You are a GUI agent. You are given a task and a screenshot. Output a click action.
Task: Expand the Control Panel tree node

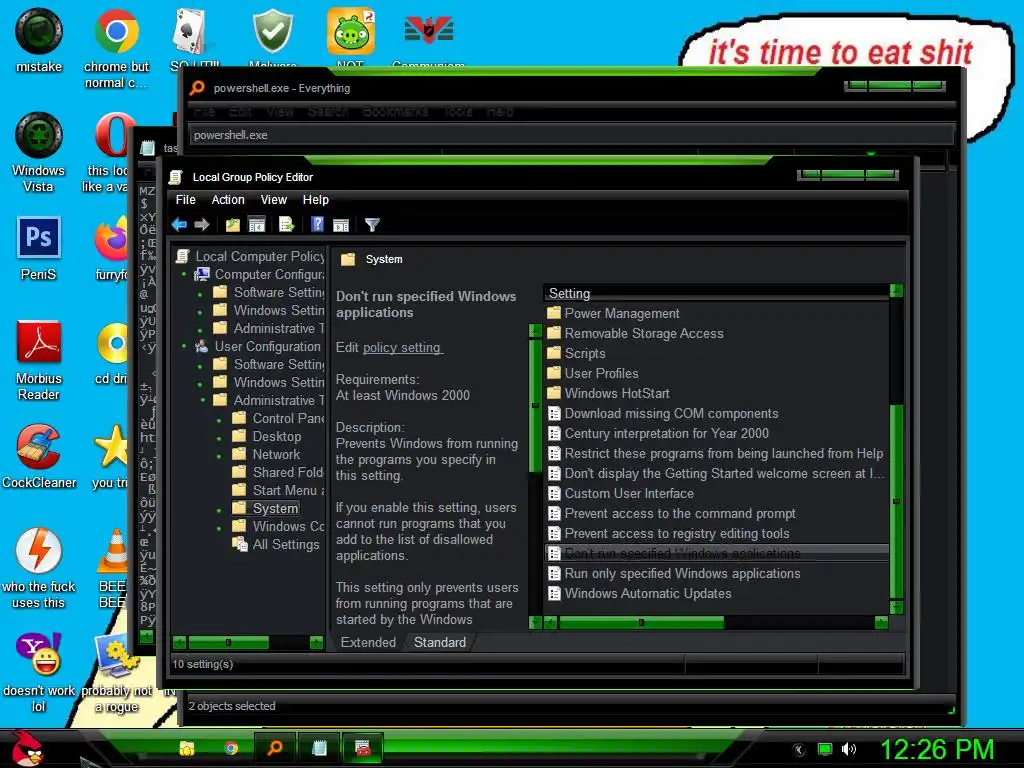click(x=219, y=419)
